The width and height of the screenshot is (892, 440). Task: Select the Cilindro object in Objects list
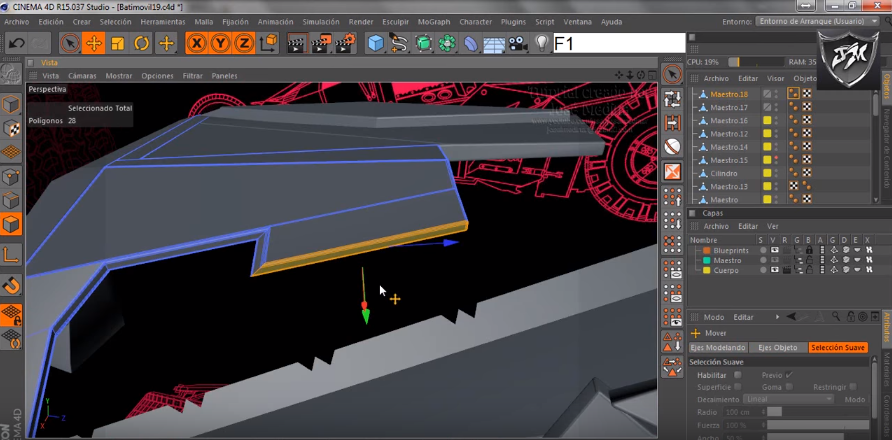[x=724, y=174]
